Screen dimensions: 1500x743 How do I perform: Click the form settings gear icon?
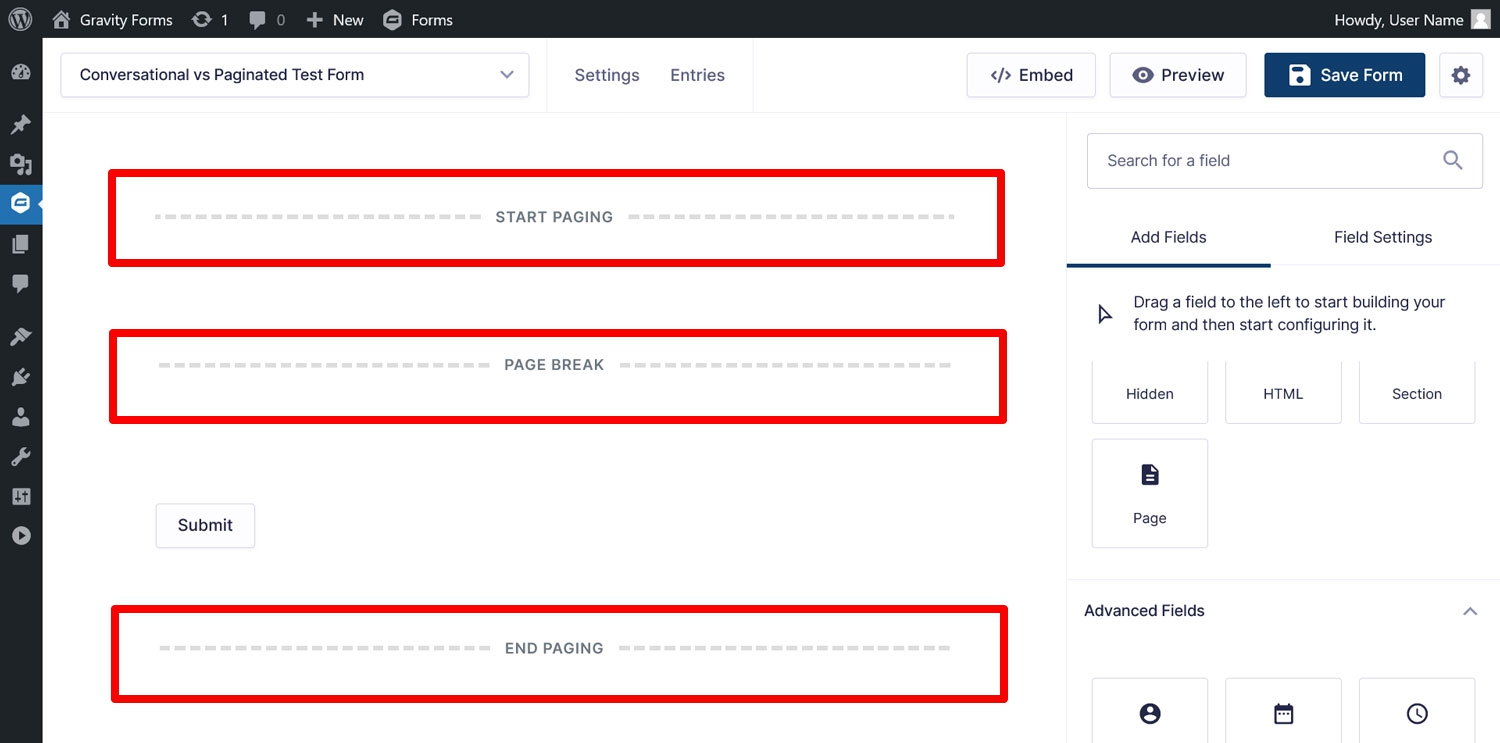(x=1461, y=75)
